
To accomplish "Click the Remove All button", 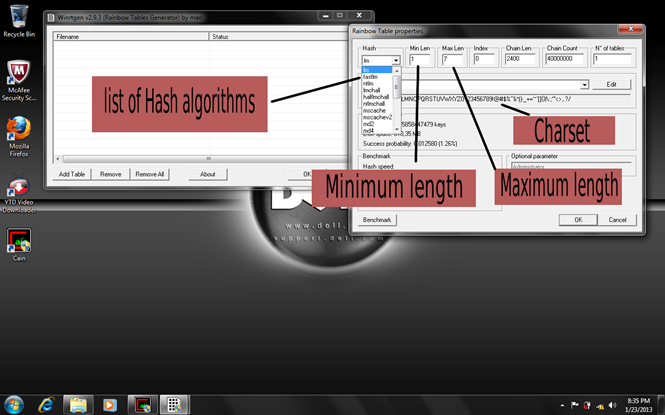I will (x=150, y=174).
